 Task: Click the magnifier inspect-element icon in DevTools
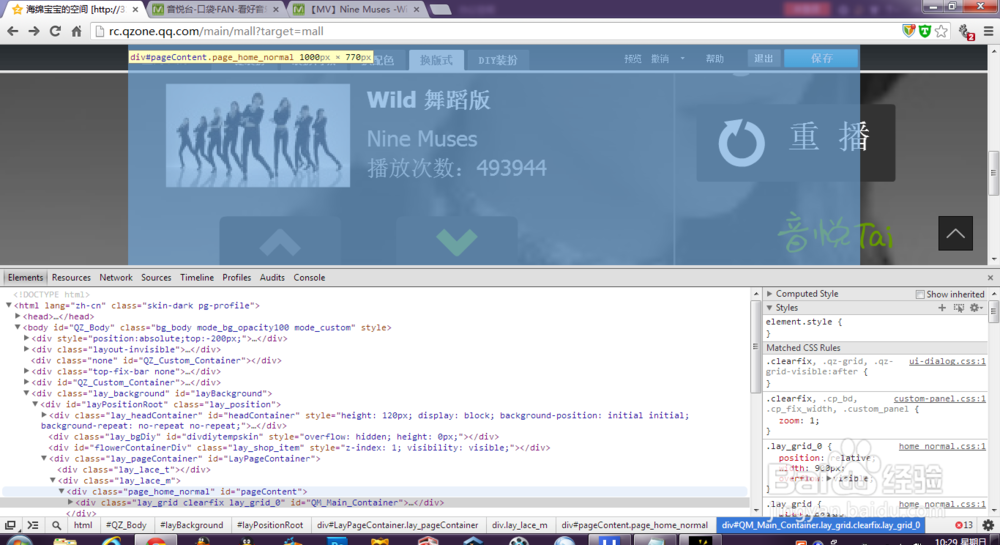pos(57,525)
